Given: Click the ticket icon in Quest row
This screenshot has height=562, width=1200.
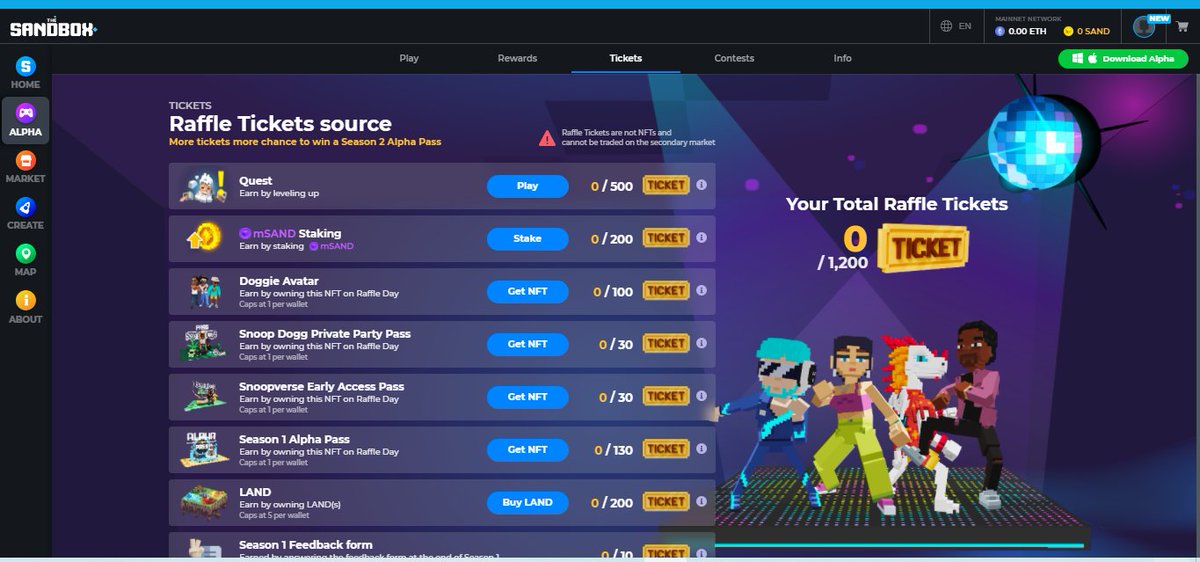Looking at the screenshot, I should pyautogui.click(x=666, y=185).
